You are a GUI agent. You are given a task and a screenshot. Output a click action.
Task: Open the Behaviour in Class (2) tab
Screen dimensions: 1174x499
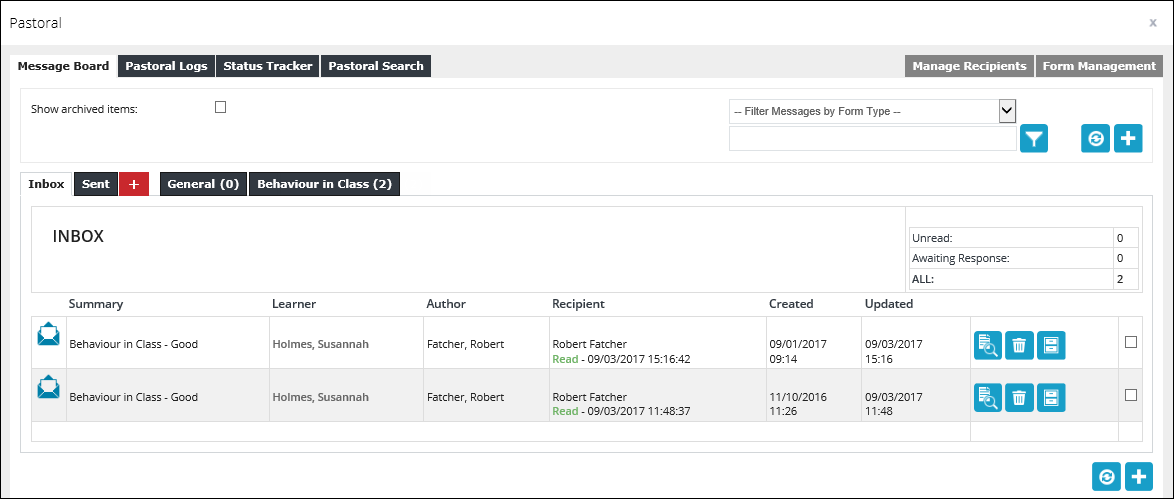[324, 184]
